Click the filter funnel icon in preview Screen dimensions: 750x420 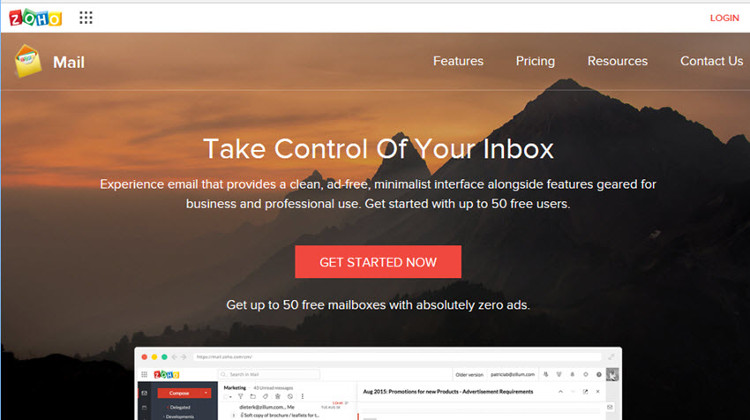(241, 396)
